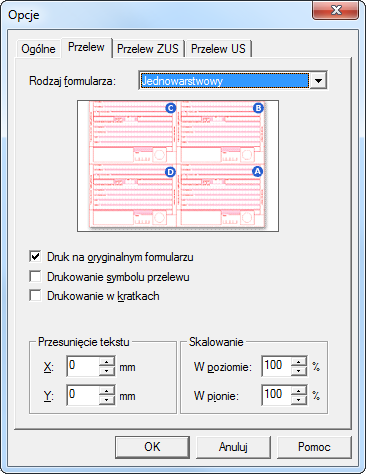366x474 pixels.
Task: Increase the X offset value
Action: (107, 361)
